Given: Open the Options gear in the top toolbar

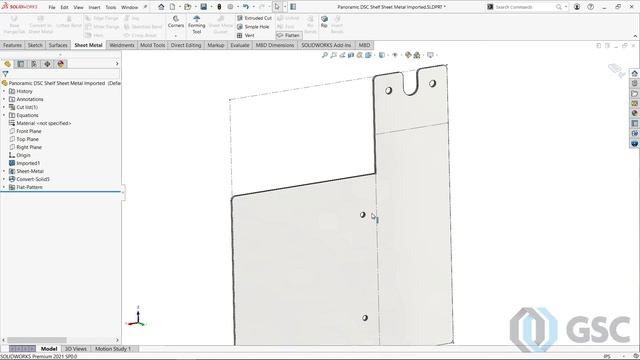Looking at the screenshot, I should pyautogui.click(x=230, y=7).
